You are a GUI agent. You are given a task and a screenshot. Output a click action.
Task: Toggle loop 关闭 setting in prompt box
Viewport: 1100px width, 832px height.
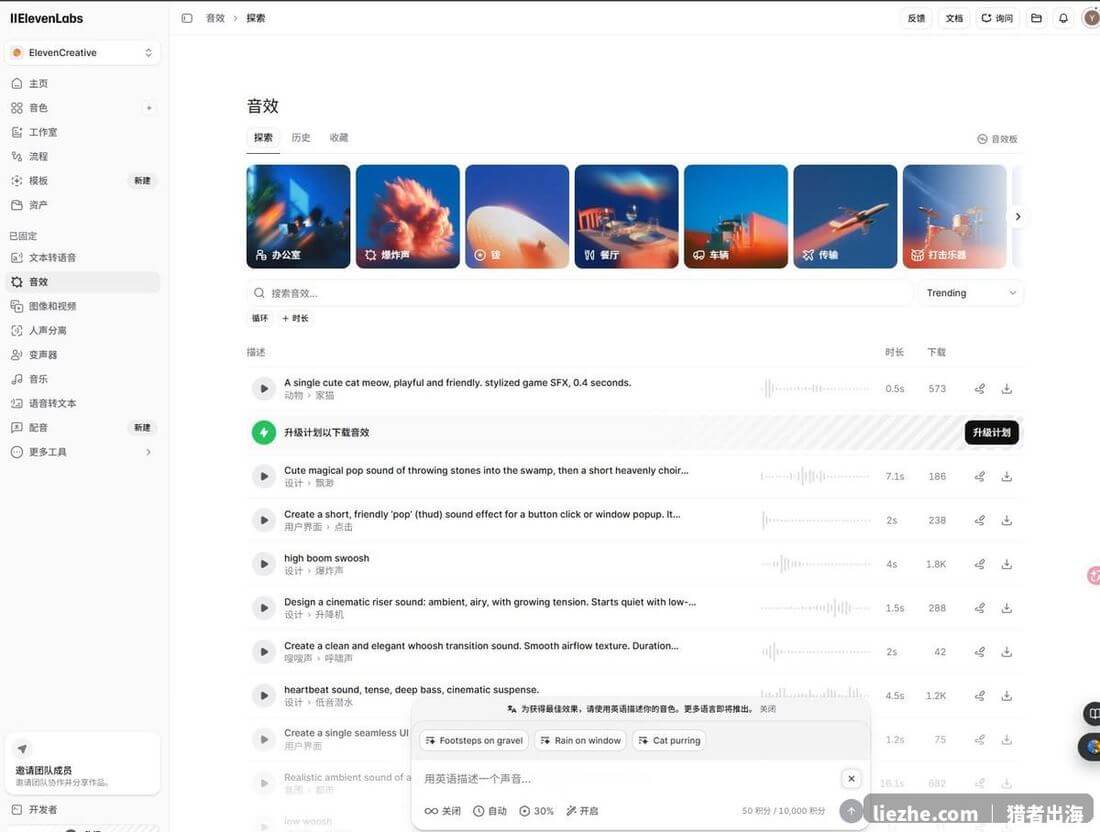pos(443,811)
